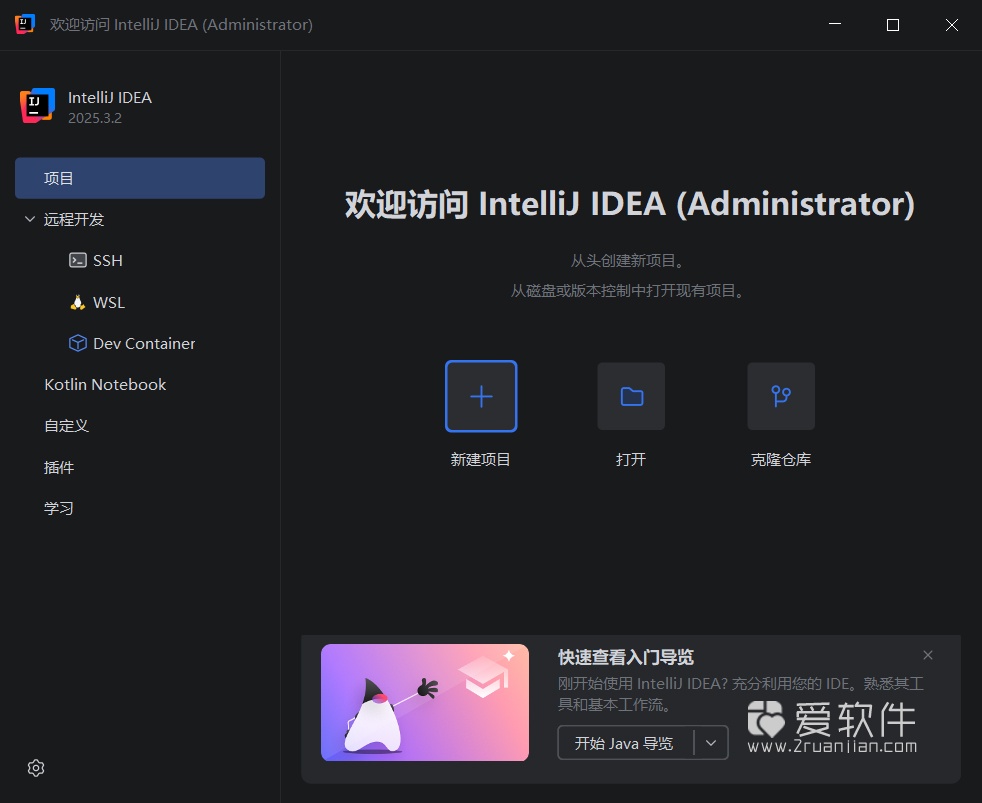982x803 pixels.
Task: Select Kotlin Notebook in the sidebar
Action: [105, 384]
